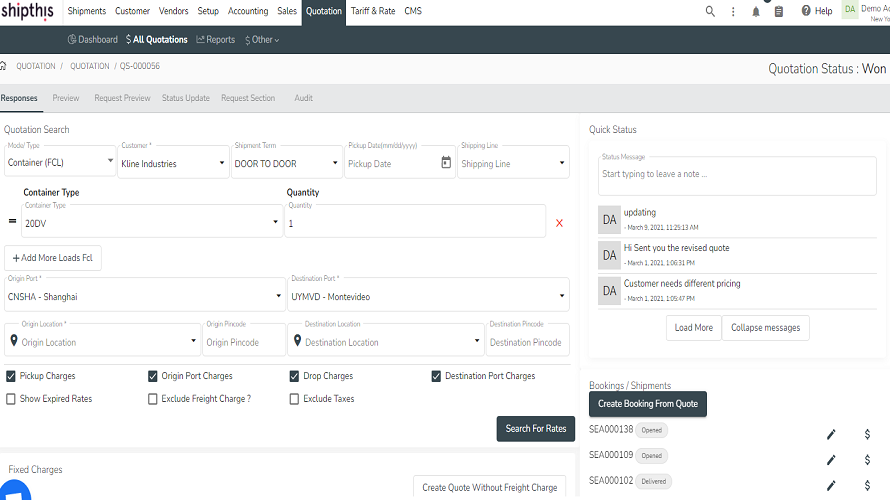The height and width of the screenshot is (500, 890).
Task: Click Load More messages button
Action: [694, 327]
